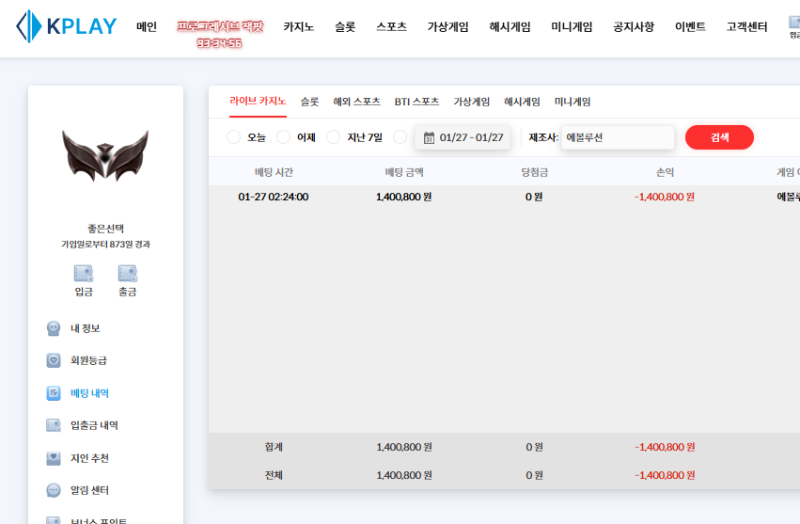
Task: Click the 알림 센터 notification icon
Action: [54, 490]
